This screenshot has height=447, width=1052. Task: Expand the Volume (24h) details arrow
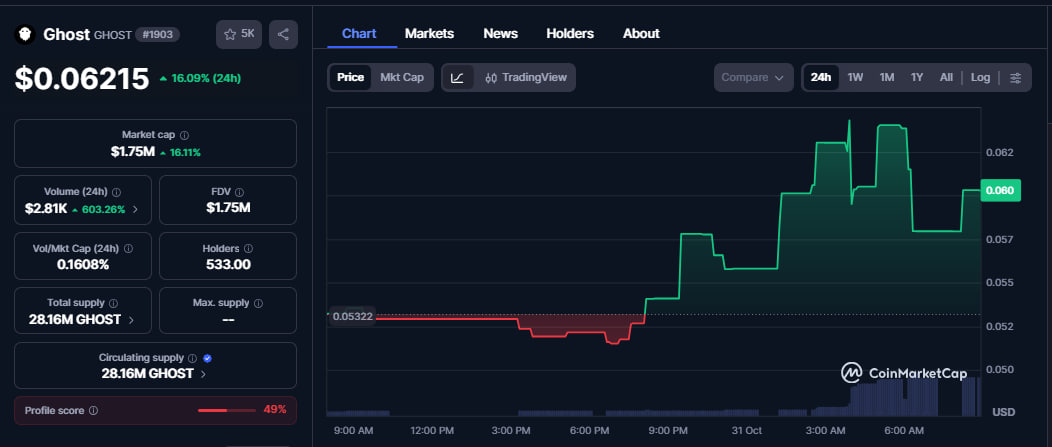point(135,209)
